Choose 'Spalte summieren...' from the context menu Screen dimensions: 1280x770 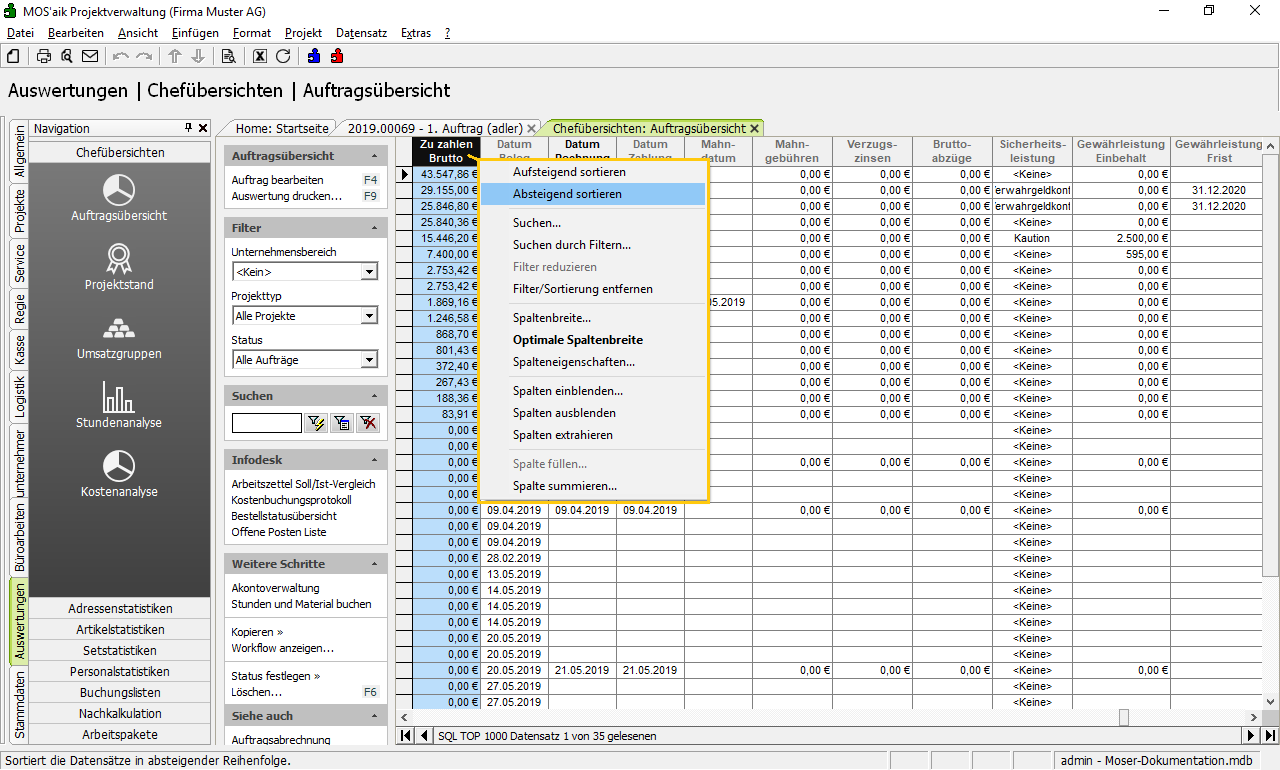(x=564, y=486)
